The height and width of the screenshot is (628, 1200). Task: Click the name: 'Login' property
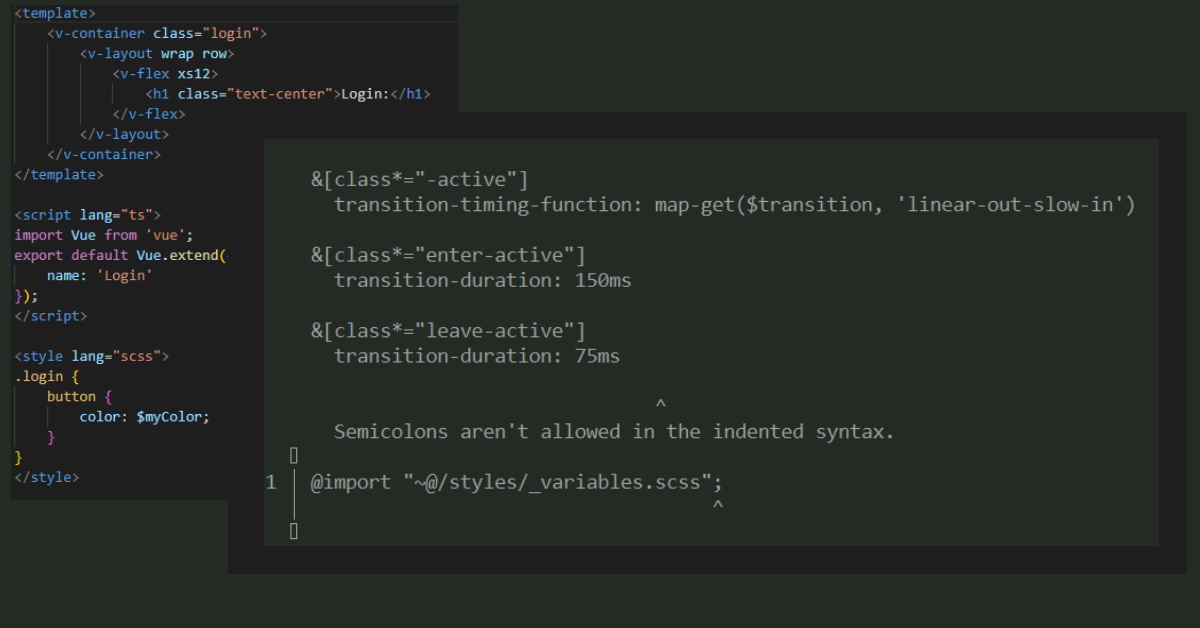pos(99,275)
